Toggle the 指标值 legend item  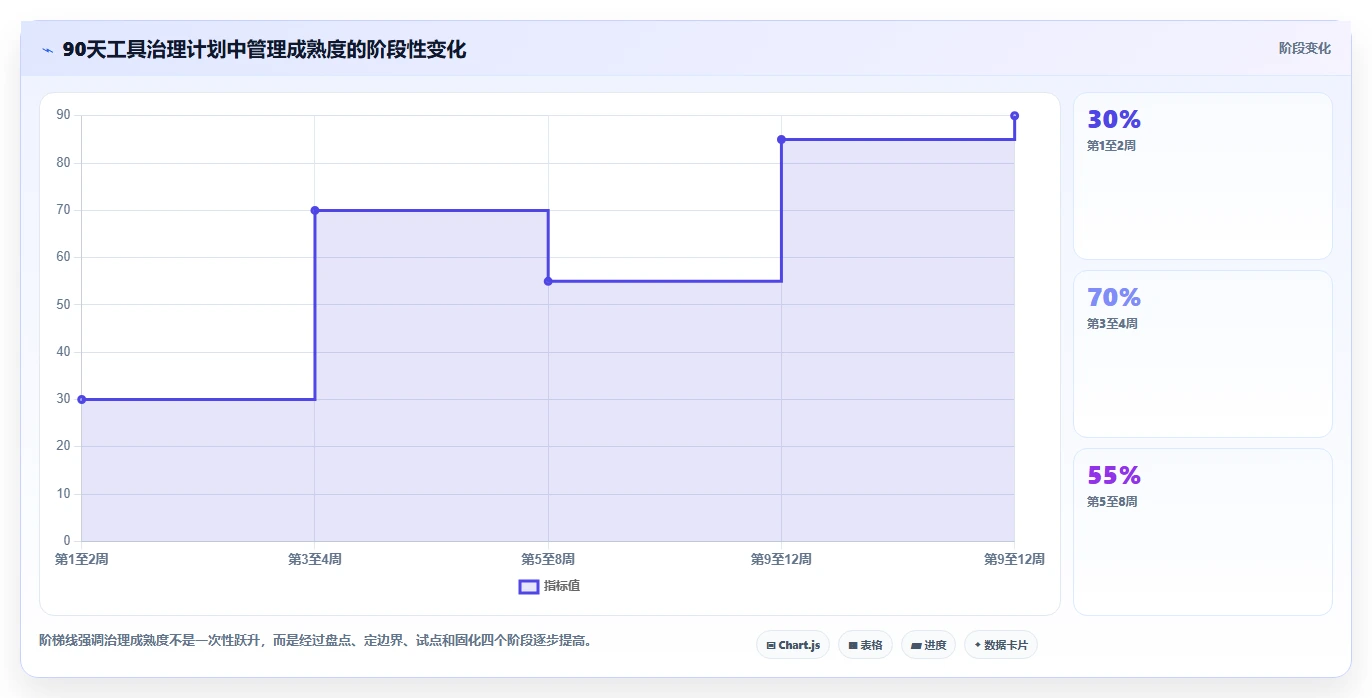pyautogui.click(x=549, y=586)
